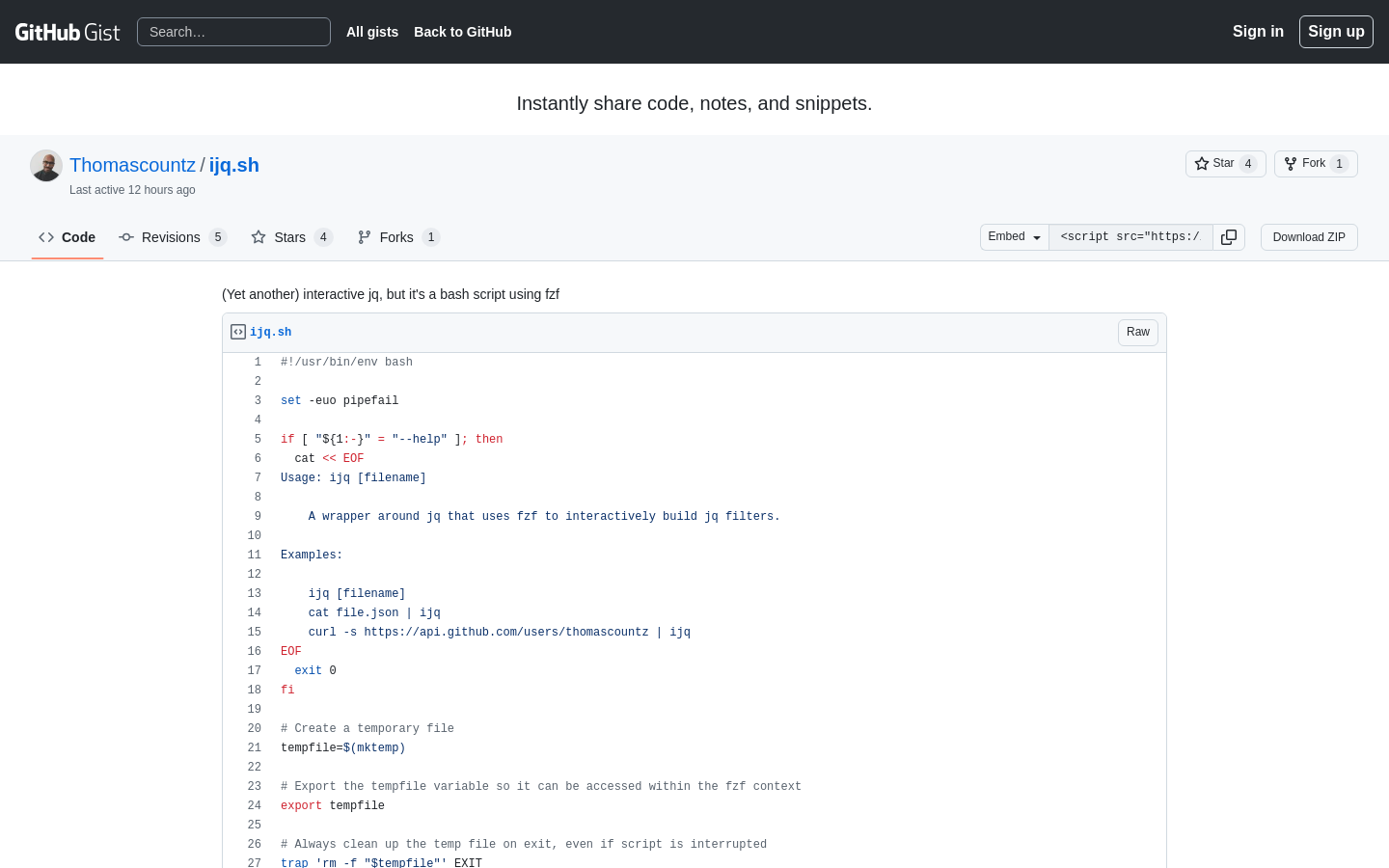Click the fork count 1 badge

[x=1339, y=164]
